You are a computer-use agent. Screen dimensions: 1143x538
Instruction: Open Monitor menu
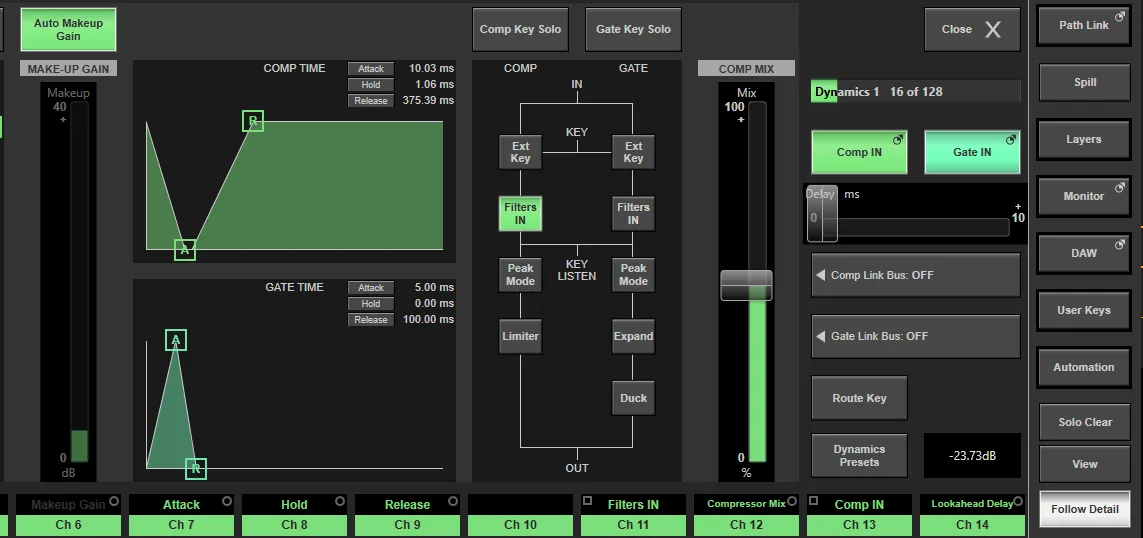(1084, 196)
